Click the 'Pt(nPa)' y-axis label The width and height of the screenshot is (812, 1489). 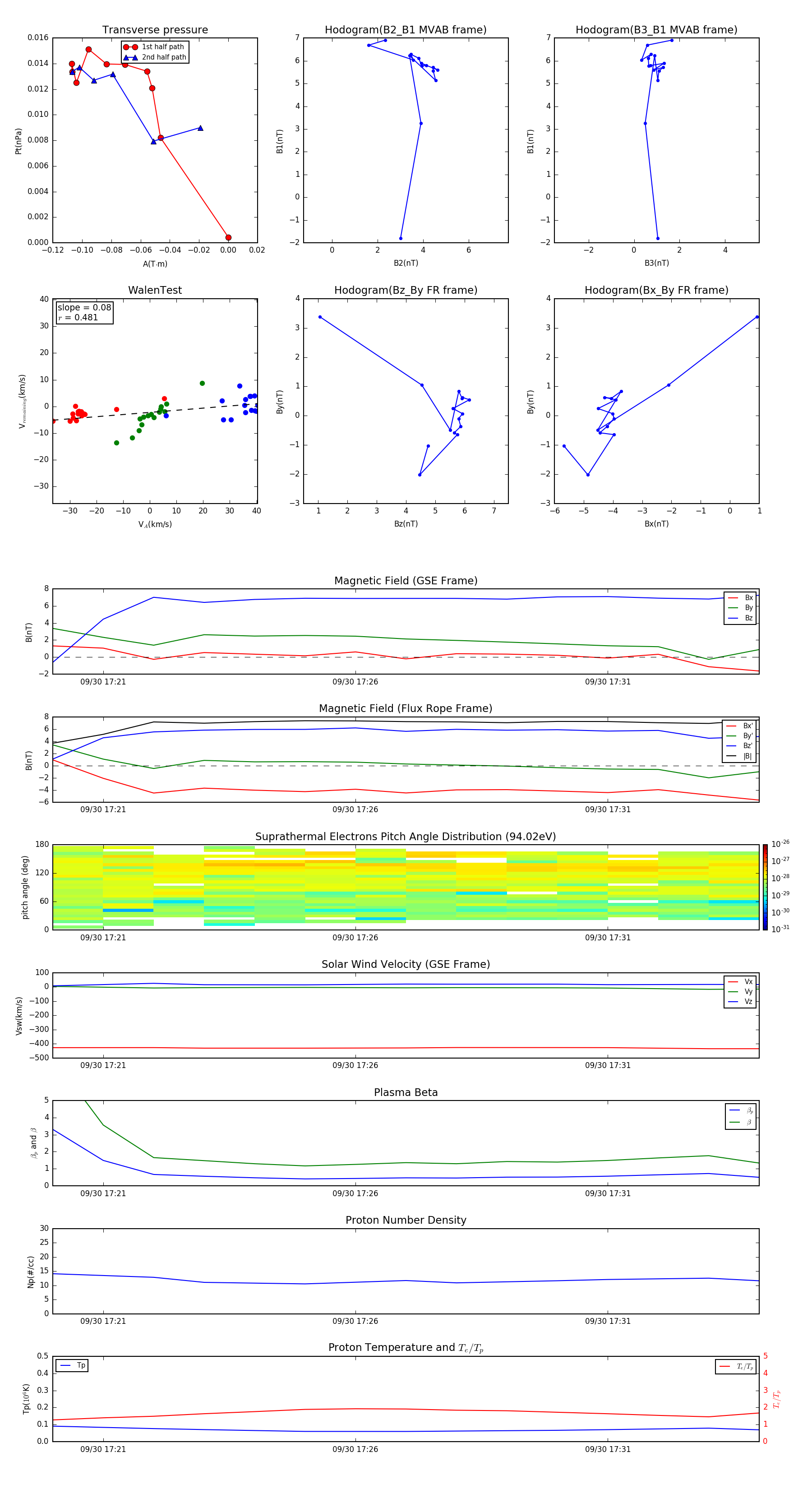click(x=18, y=140)
